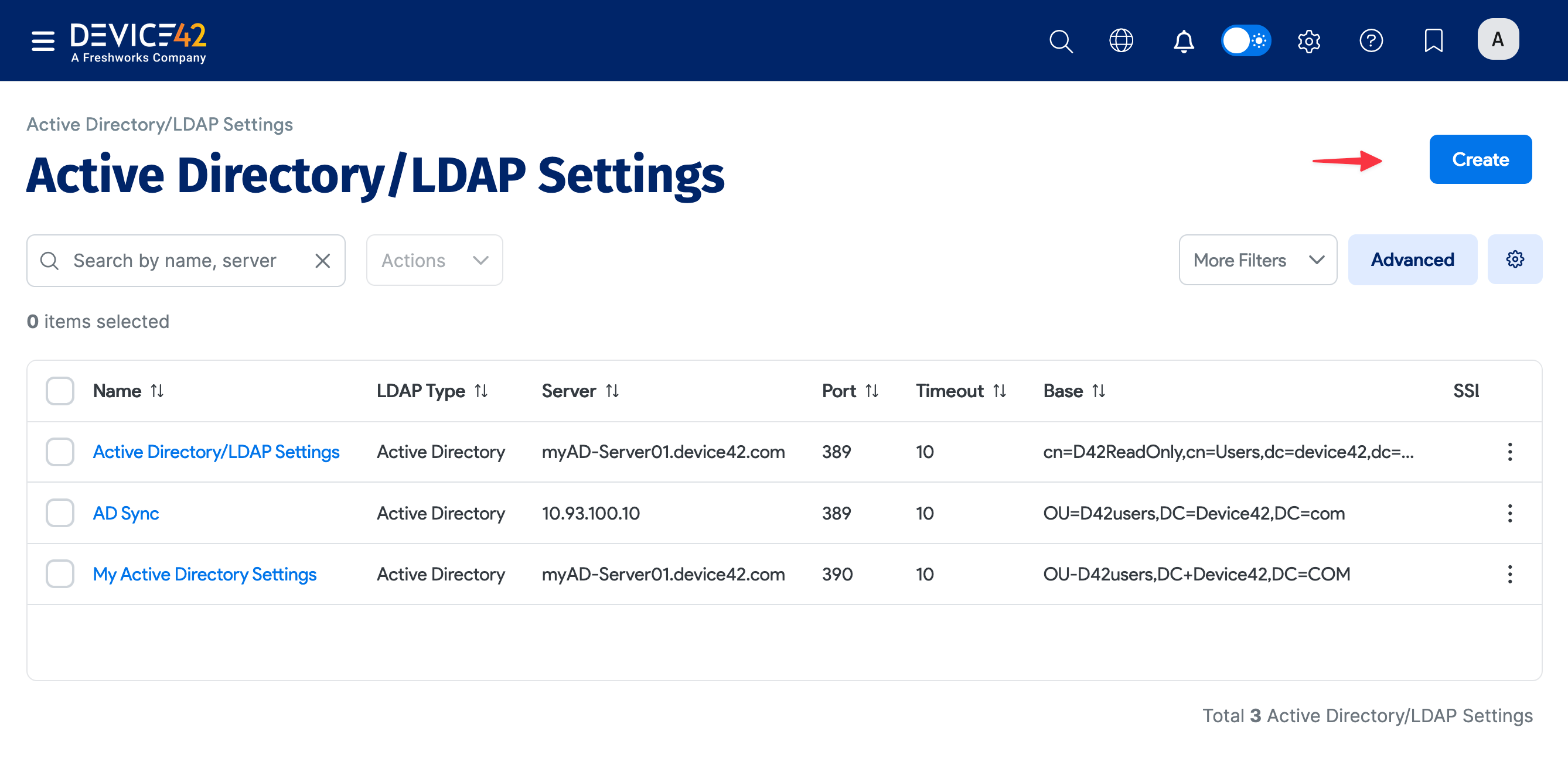Click the help question mark icon
Screen dimensions: 1568x772
pyautogui.click(x=1371, y=41)
